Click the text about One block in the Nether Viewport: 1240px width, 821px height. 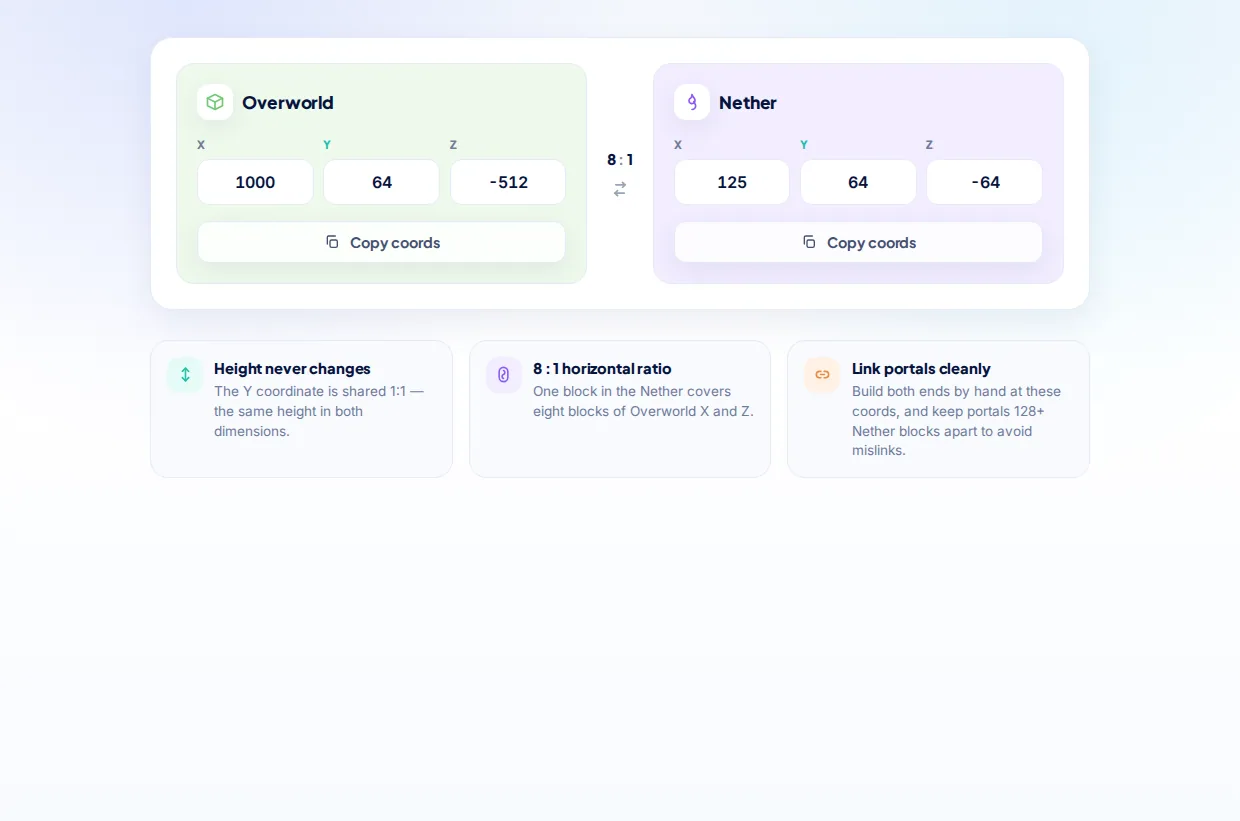(643, 401)
